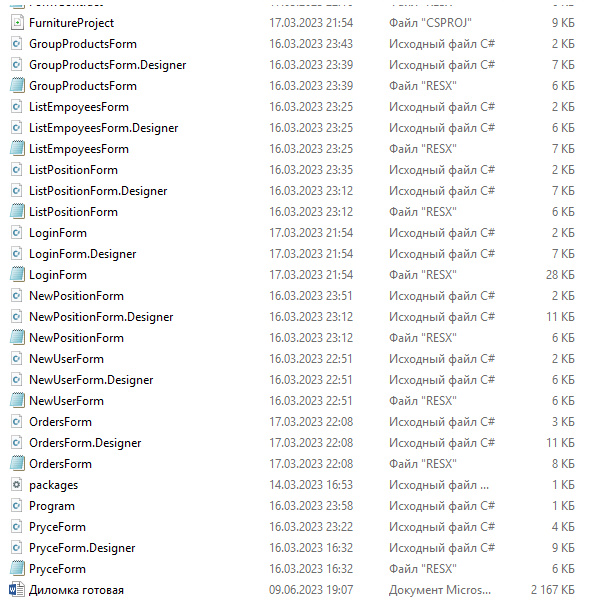Click the icon of GroupProductsForm.Designer file

click(16, 65)
